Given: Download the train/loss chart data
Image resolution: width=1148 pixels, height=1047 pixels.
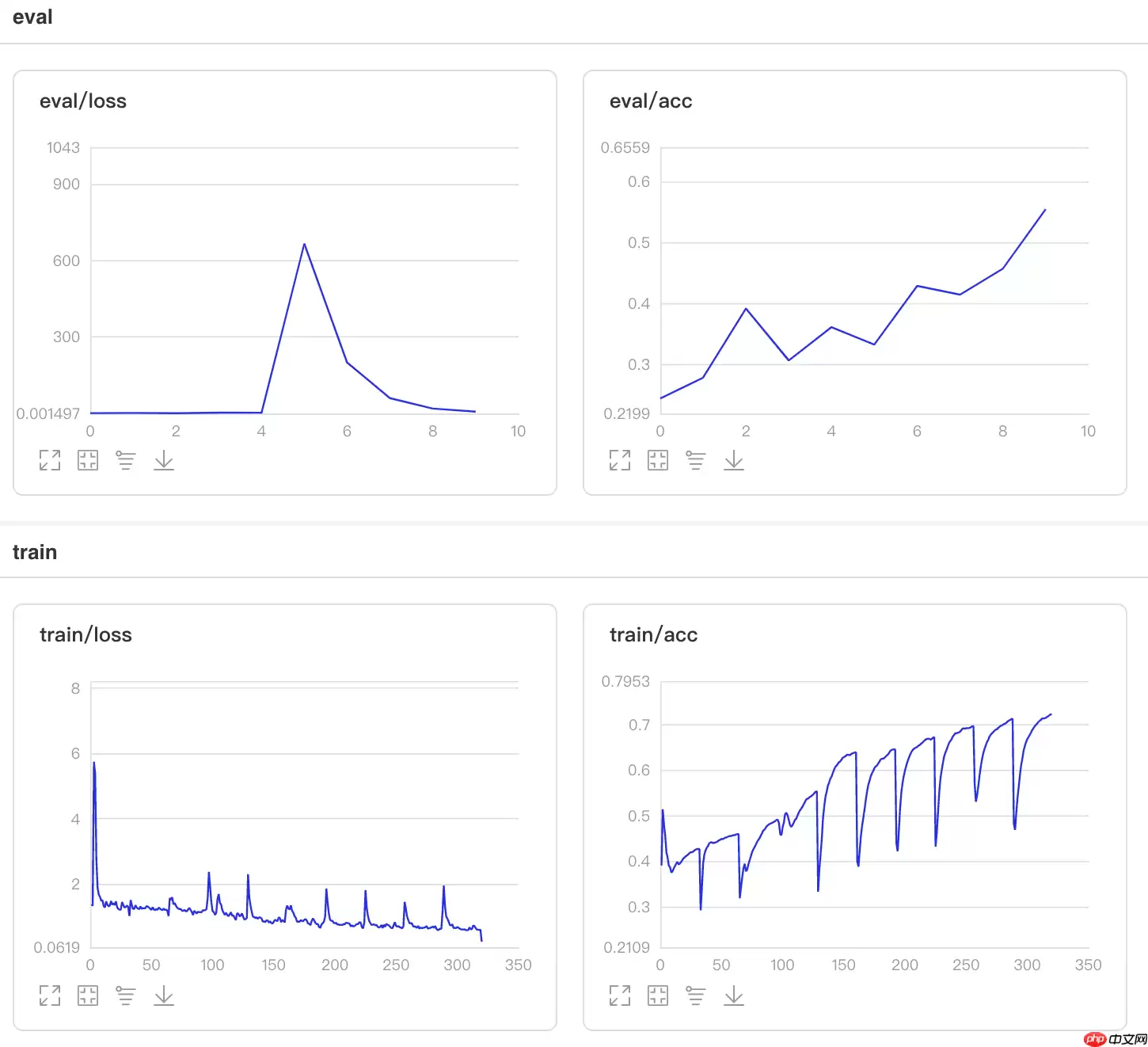Looking at the screenshot, I should 164,996.
